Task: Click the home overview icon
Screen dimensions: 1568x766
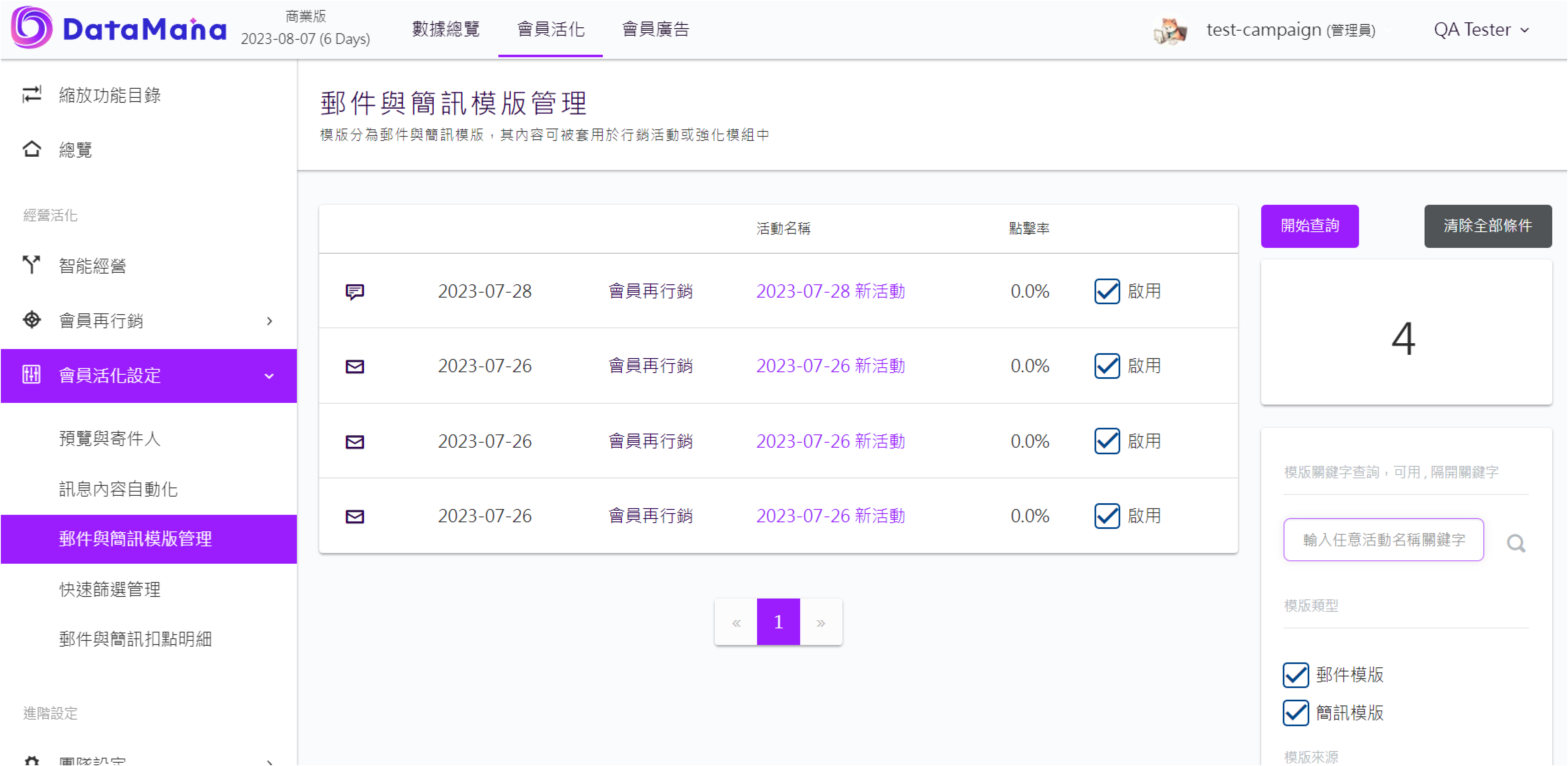Action: [x=32, y=149]
